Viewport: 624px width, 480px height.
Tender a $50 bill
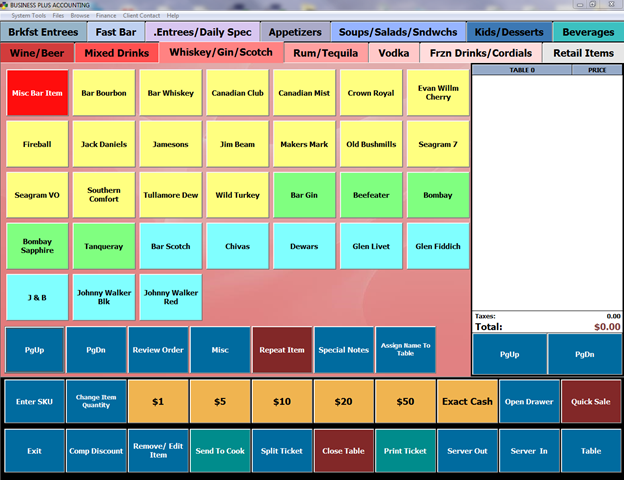pos(406,402)
